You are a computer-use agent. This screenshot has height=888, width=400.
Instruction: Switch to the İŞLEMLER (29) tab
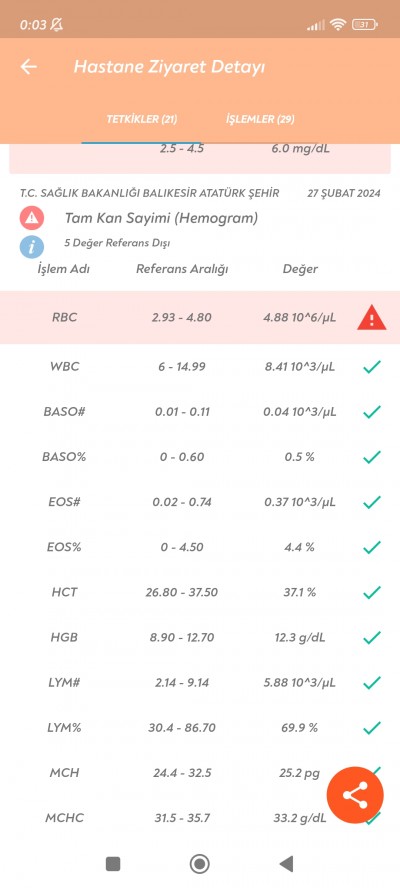260,119
